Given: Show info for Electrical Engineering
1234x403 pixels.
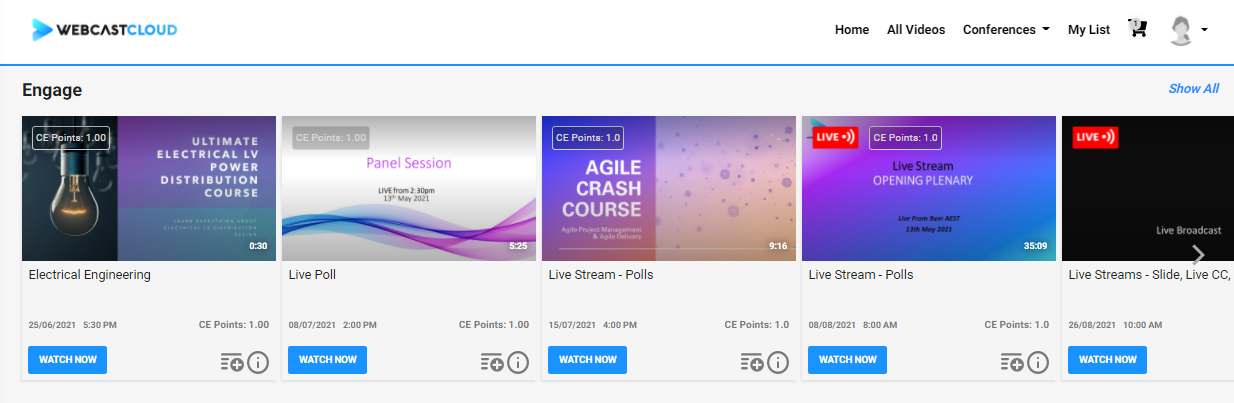Looking at the screenshot, I should coord(257,362).
